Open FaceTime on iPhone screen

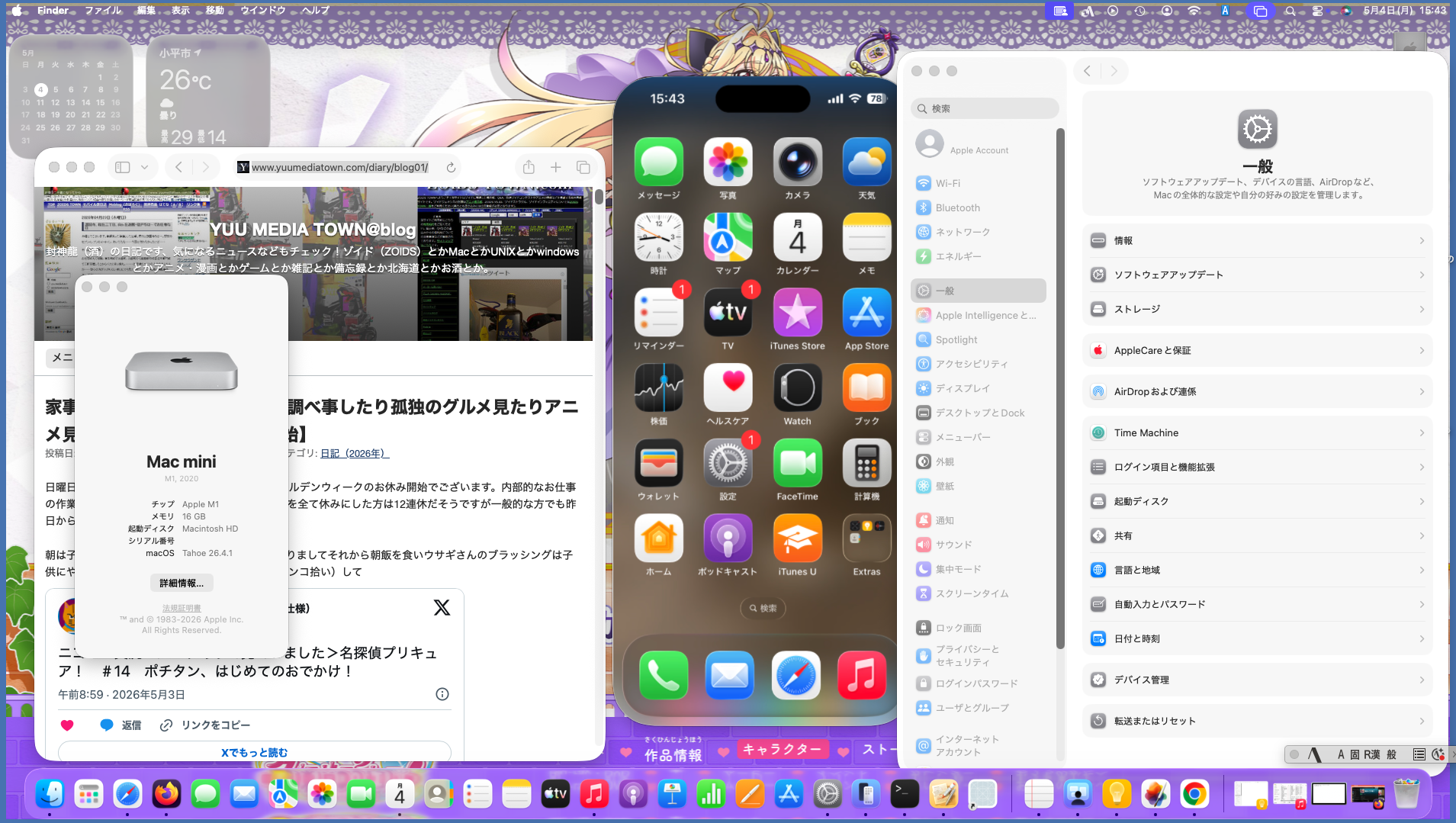click(x=798, y=463)
